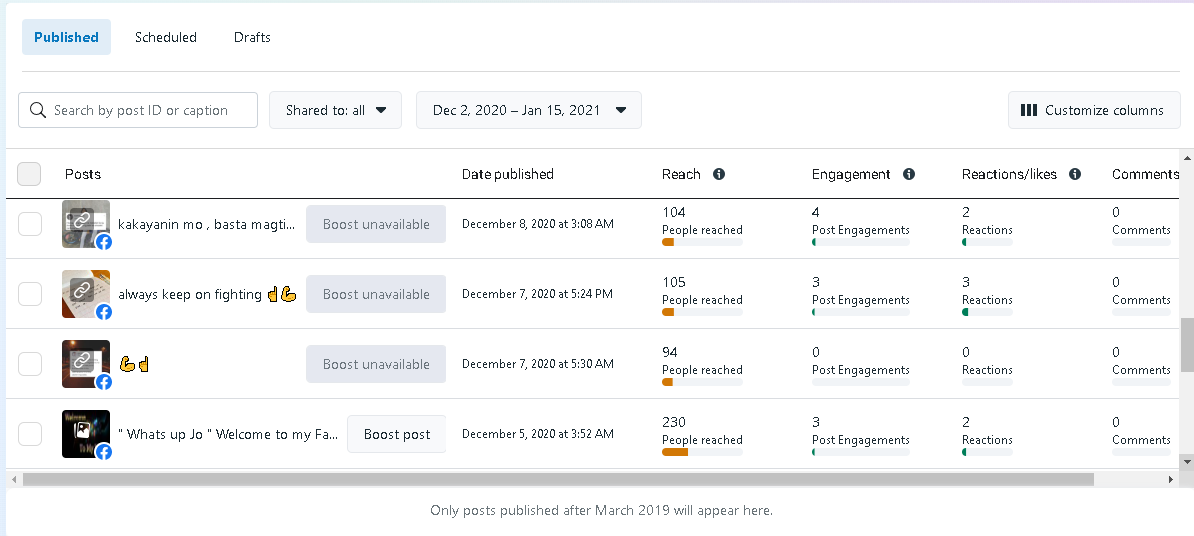Viewport: 1194px width, 536px height.
Task: Check the box for the 'Whats up Jo' post
Action: pyautogui.click(x=30, y=434)
